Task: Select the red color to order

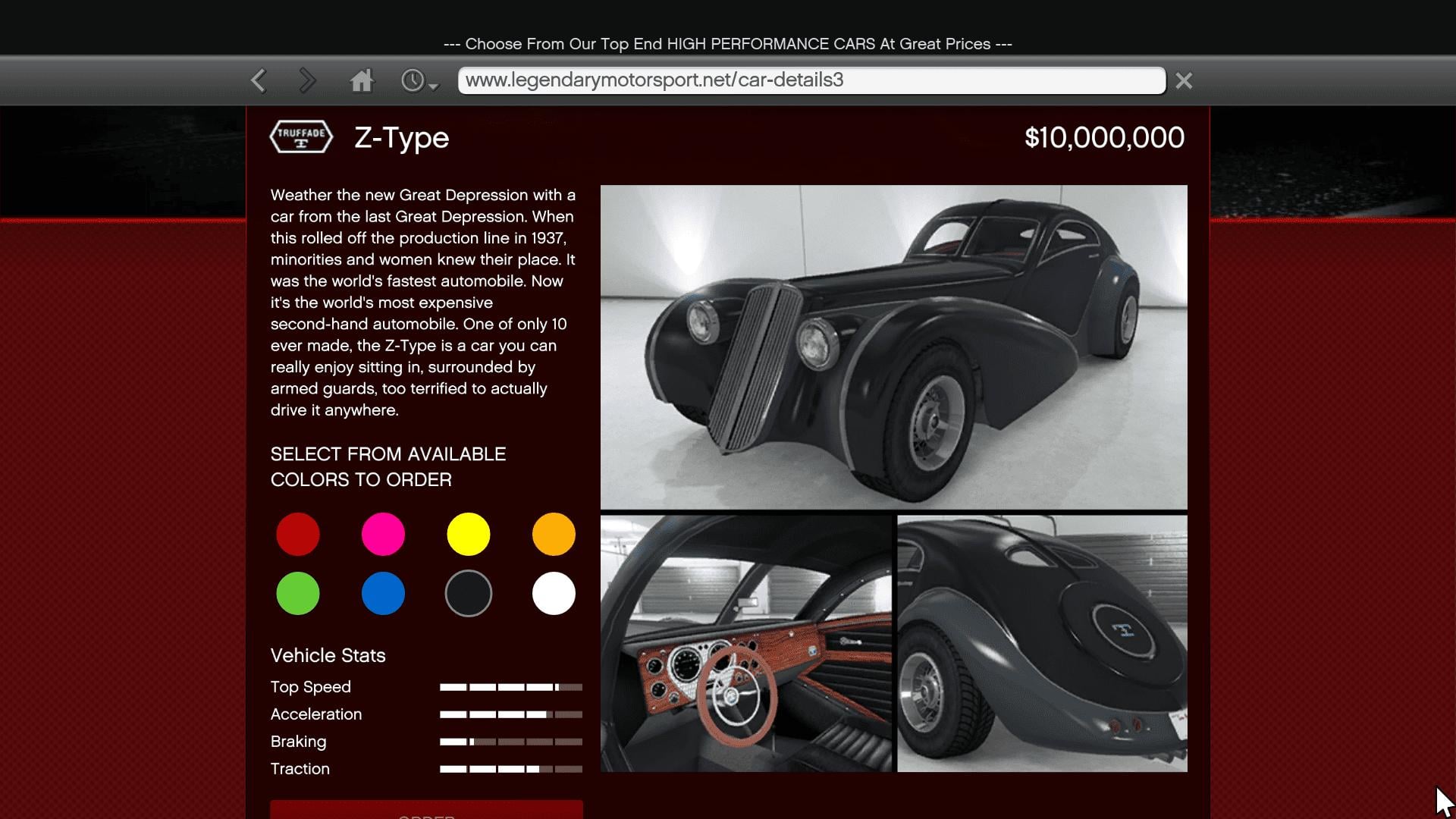Action: pyautogui.click(x=297, y=534)
